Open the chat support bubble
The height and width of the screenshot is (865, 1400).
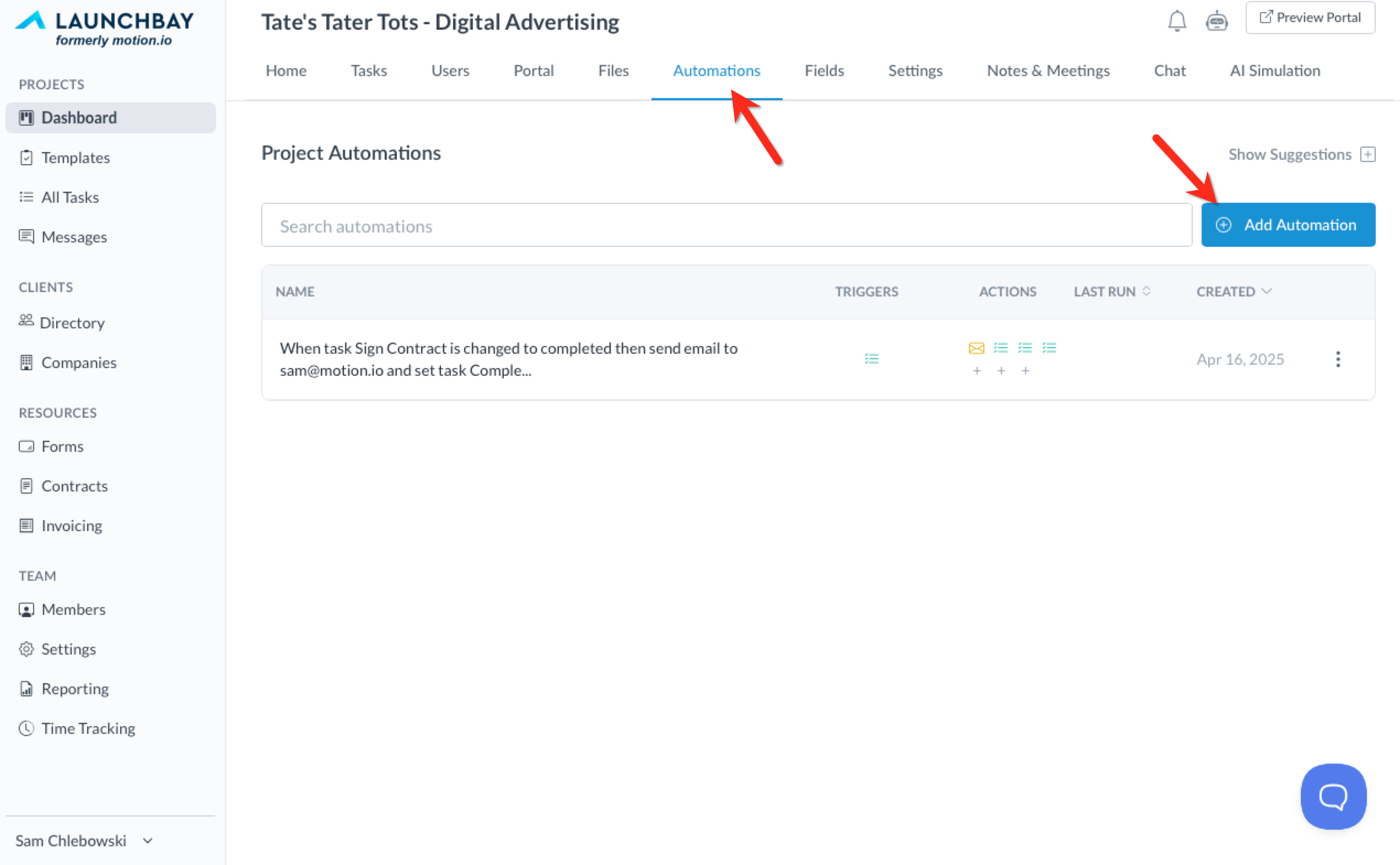coord(1333,796)
